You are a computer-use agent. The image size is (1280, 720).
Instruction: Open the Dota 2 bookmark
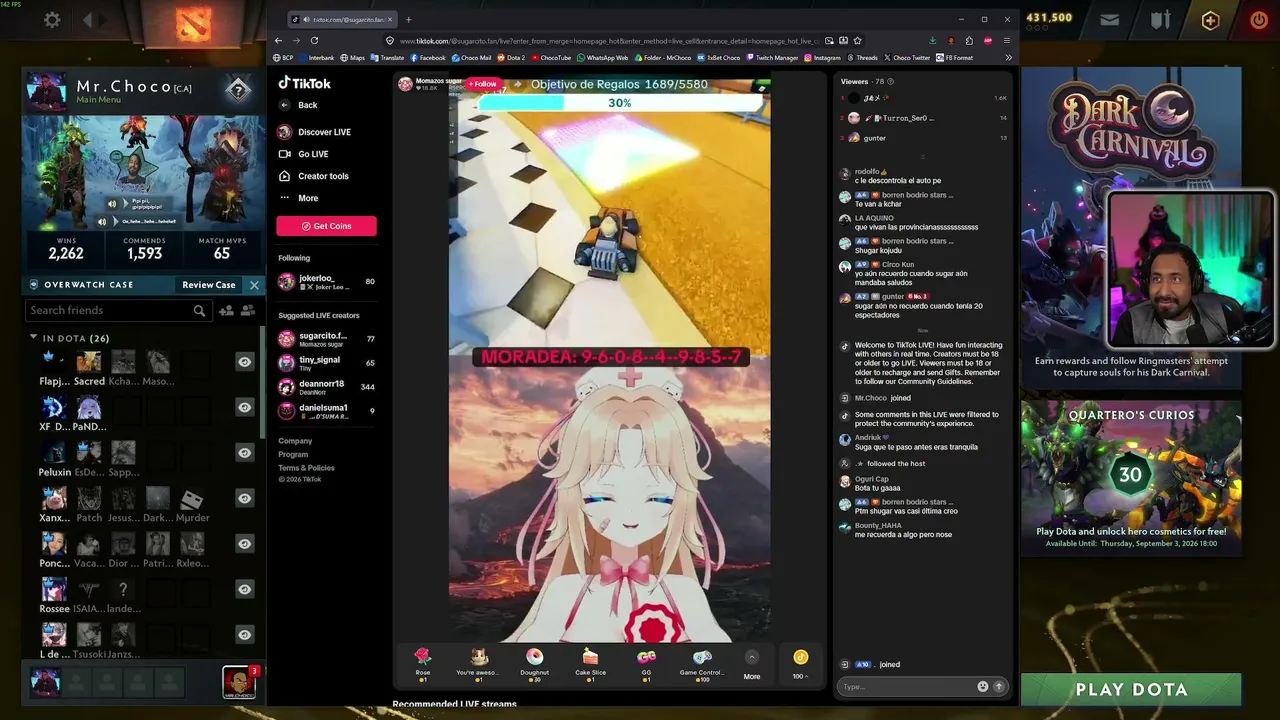(510, 58)
